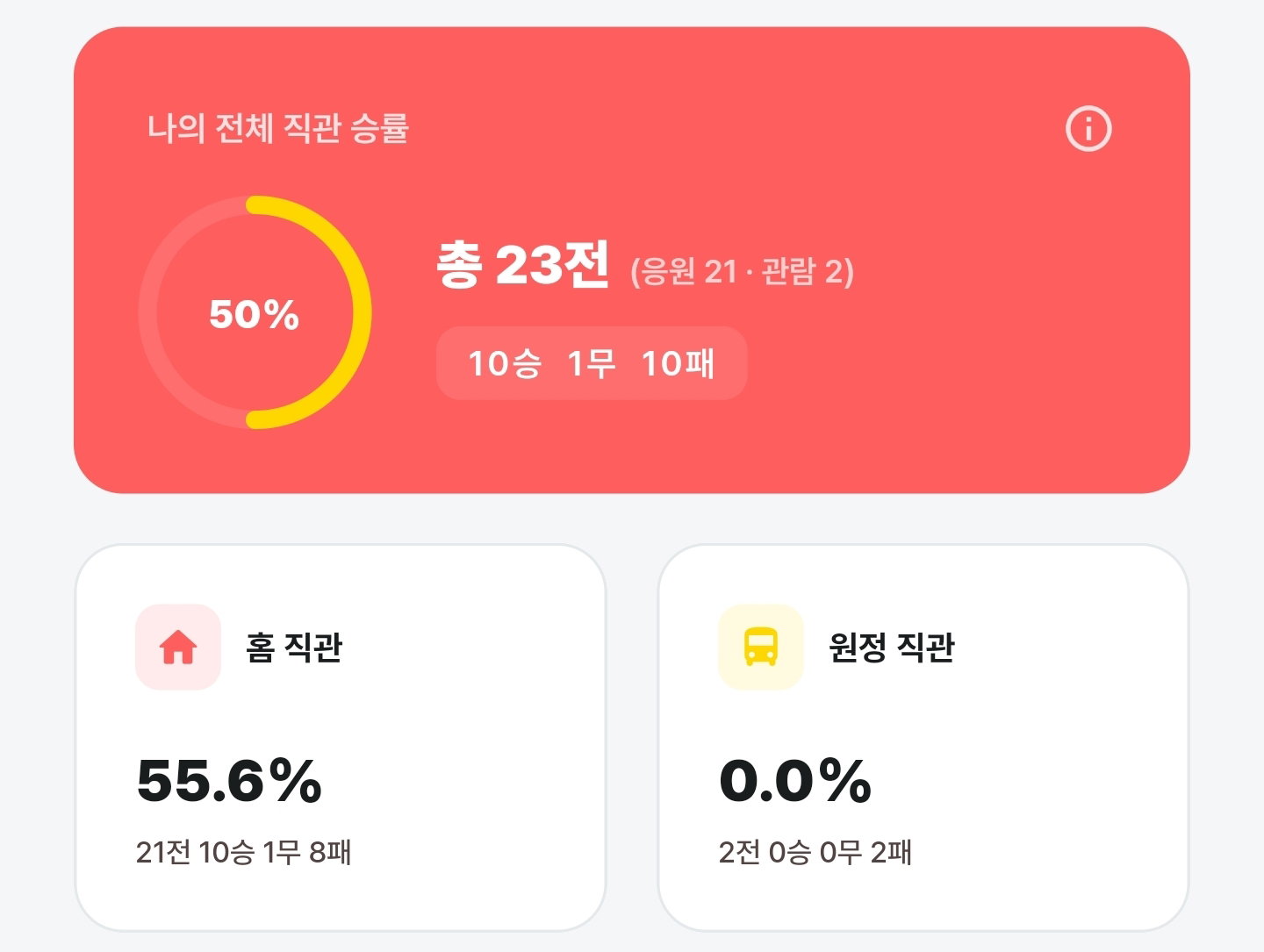Screen dimensions: 1264x952
Task: Tap the 10승 wins label
Action: click(x=505, y=363)
